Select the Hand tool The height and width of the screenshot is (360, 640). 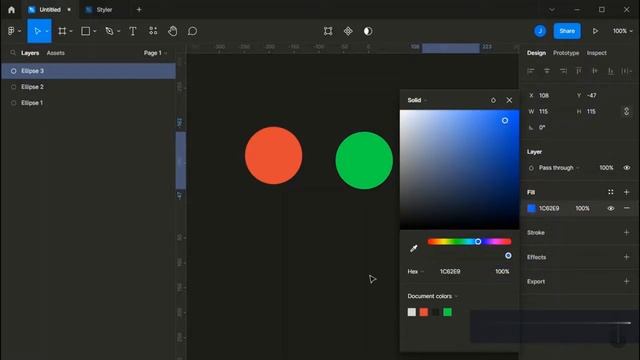click(x=173, y=31)
